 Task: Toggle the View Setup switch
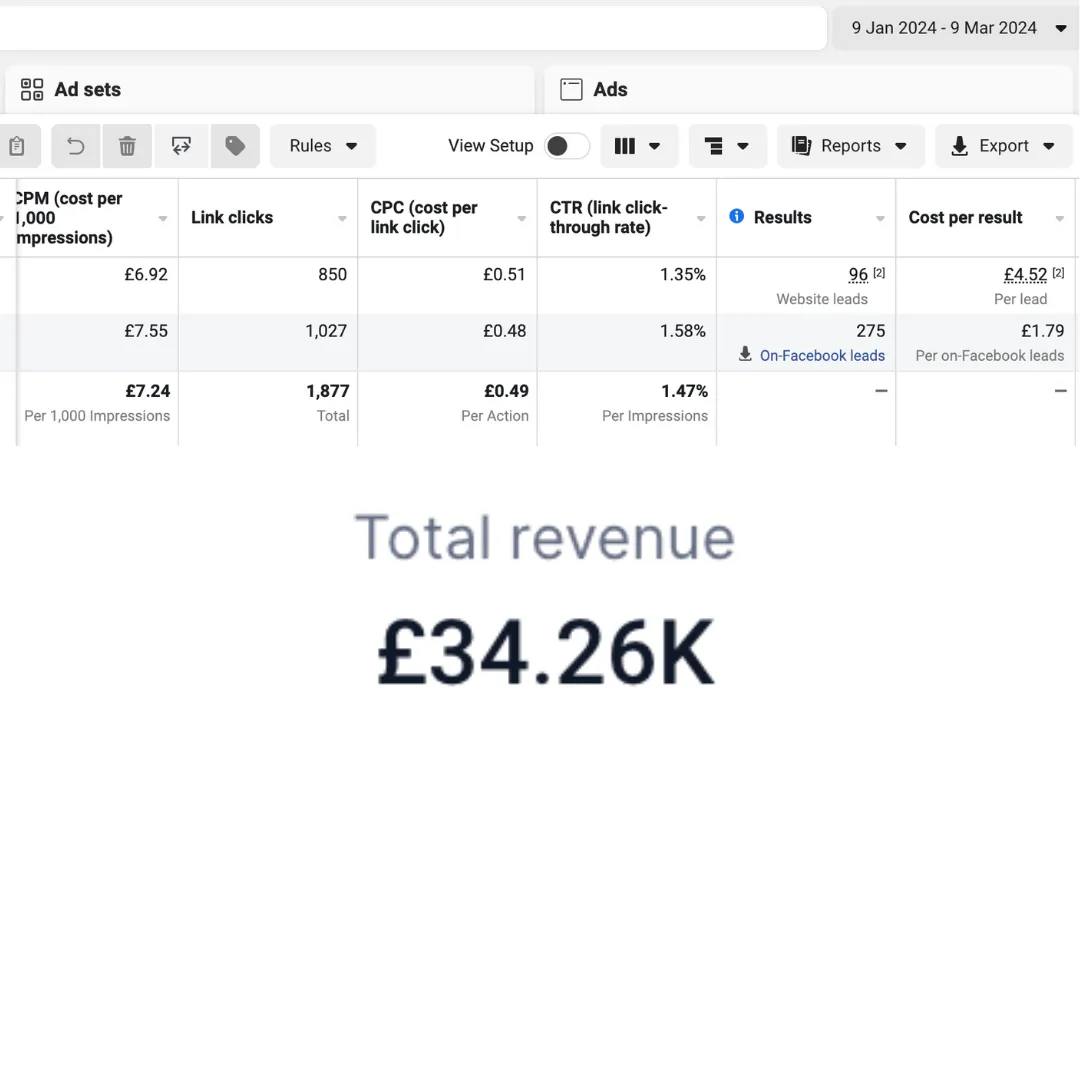coord(566,146)
